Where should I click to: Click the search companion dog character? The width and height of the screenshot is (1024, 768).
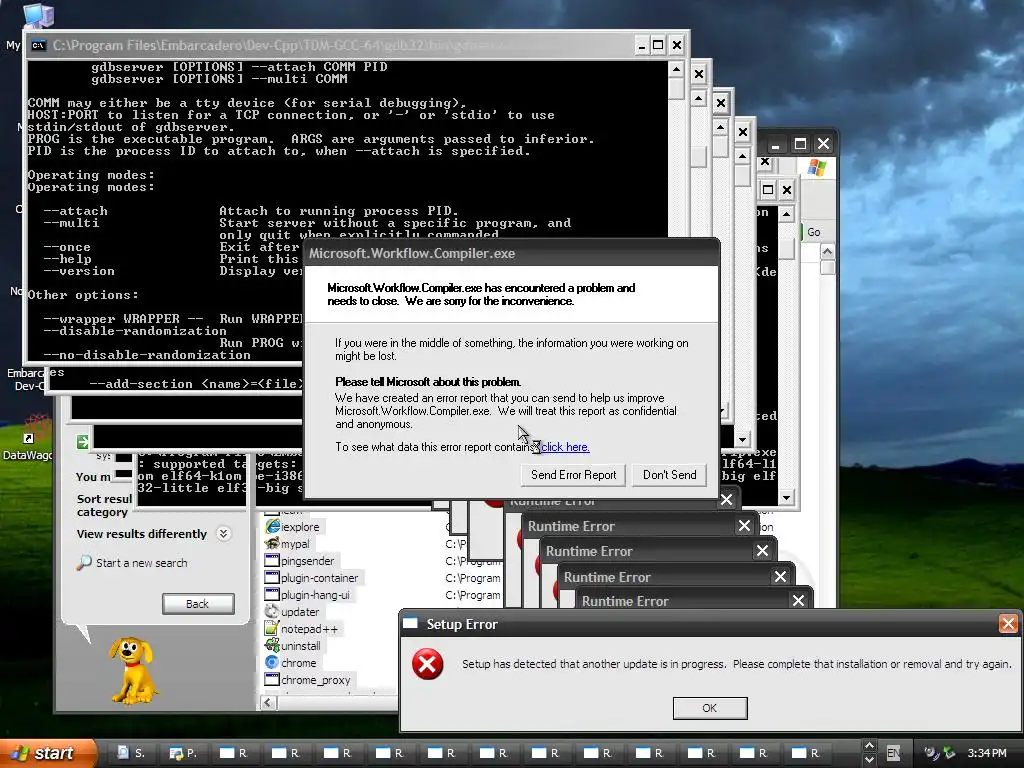(133, 671)
